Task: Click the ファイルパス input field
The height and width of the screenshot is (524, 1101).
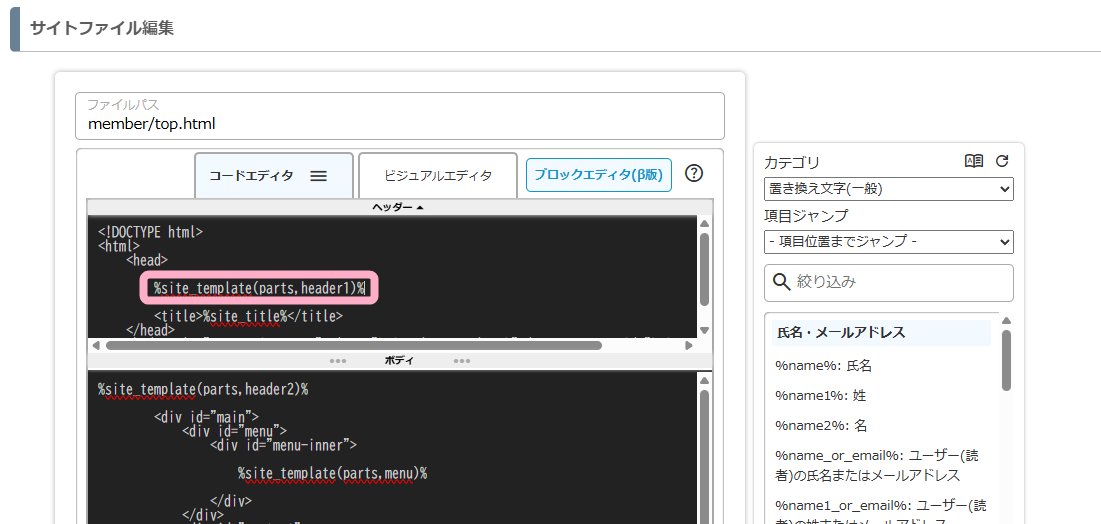Action: tap(400, 124)
